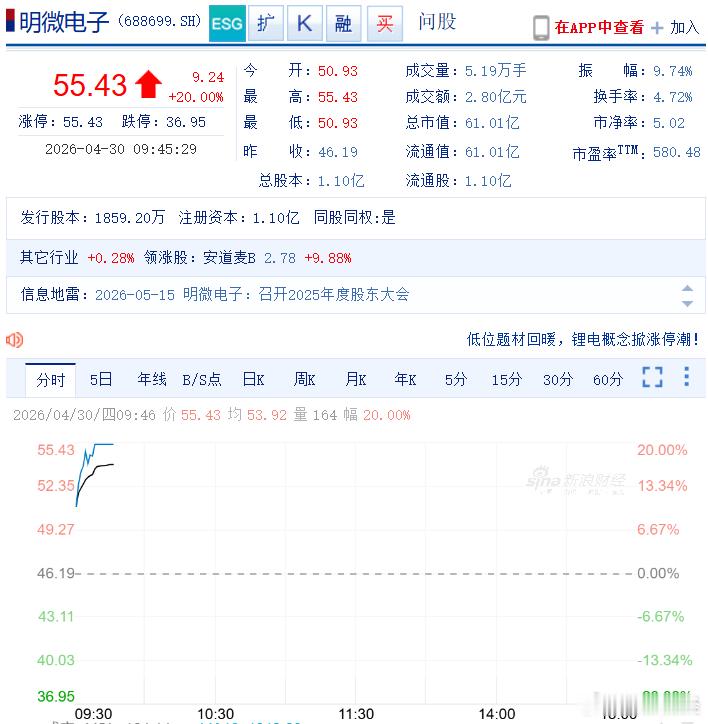
Task: Click the 总市值 value 61.01亿
Action: (492, 123)
